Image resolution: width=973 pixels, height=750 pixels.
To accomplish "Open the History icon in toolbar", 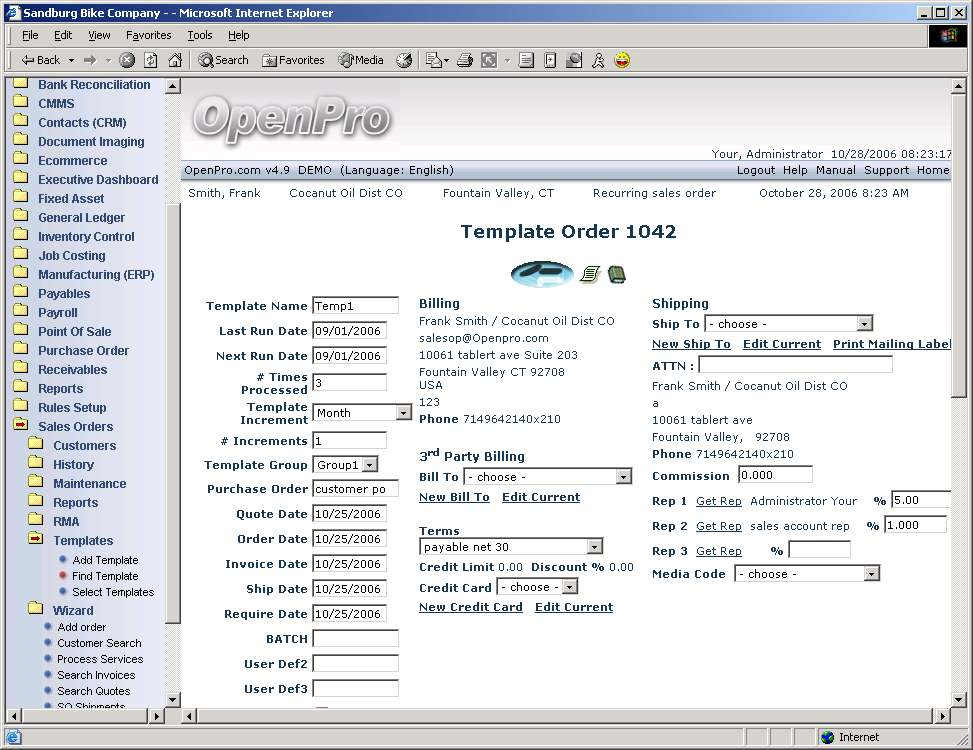I will tap(404, 60).
